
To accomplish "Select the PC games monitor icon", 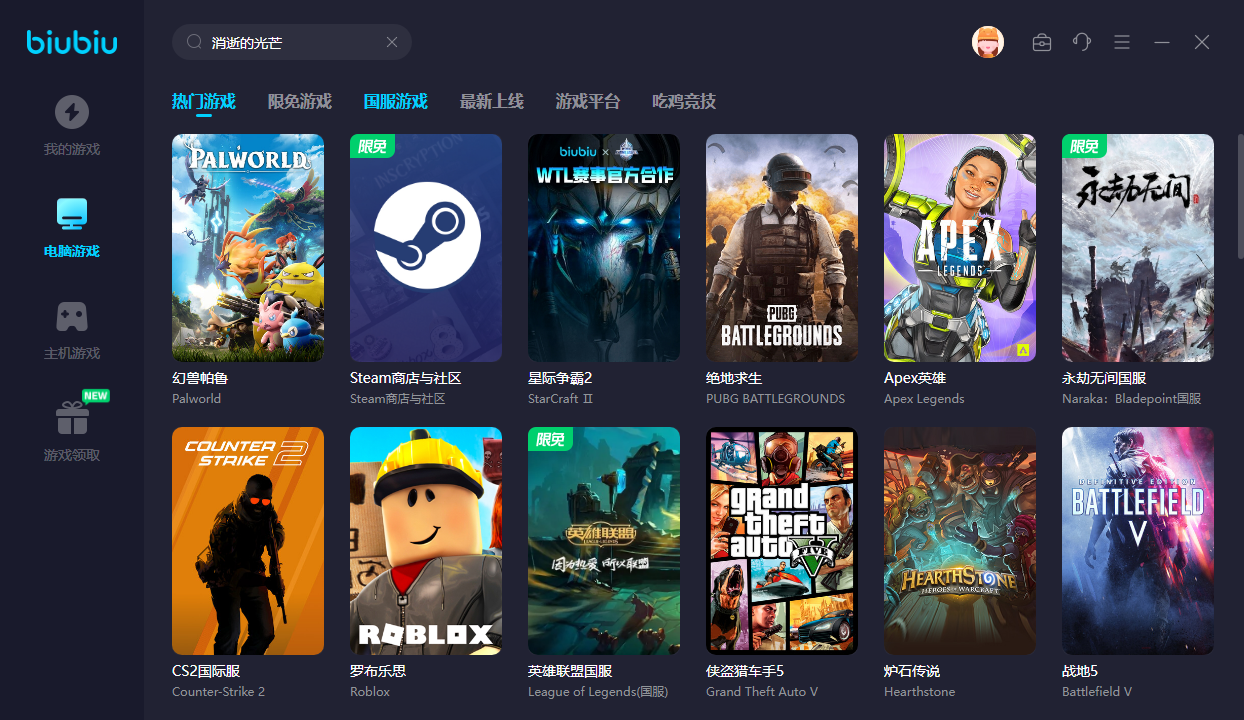I will point(72,214).
